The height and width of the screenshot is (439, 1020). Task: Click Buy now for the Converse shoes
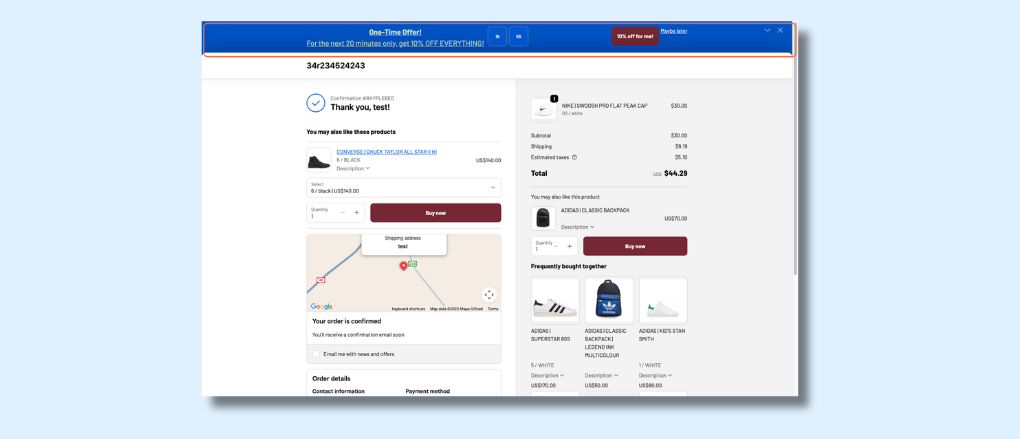click(x=436, y=213)
